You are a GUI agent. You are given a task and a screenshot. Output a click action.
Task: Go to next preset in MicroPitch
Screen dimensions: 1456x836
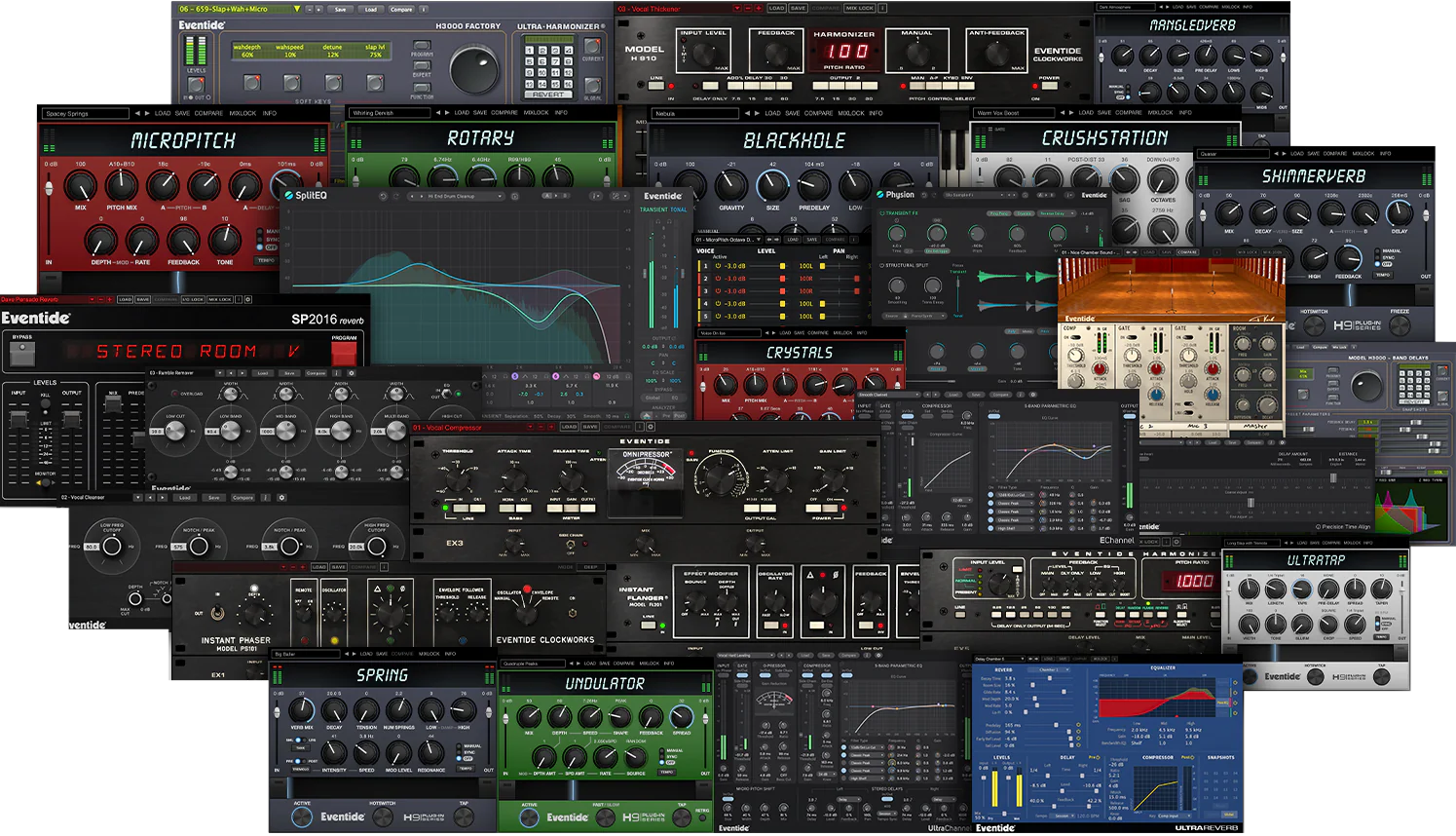pyautogui.click(x=147, y=113)
